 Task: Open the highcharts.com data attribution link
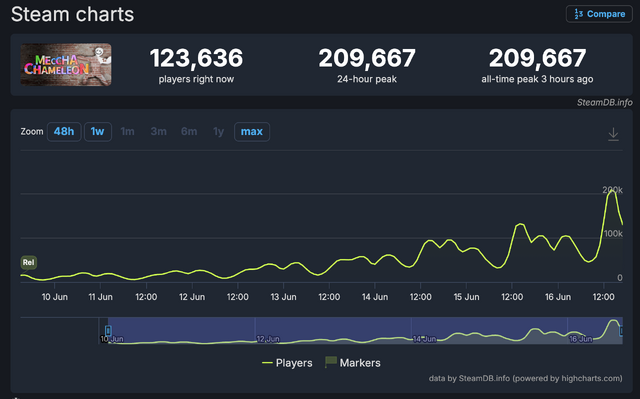point(526,379)
